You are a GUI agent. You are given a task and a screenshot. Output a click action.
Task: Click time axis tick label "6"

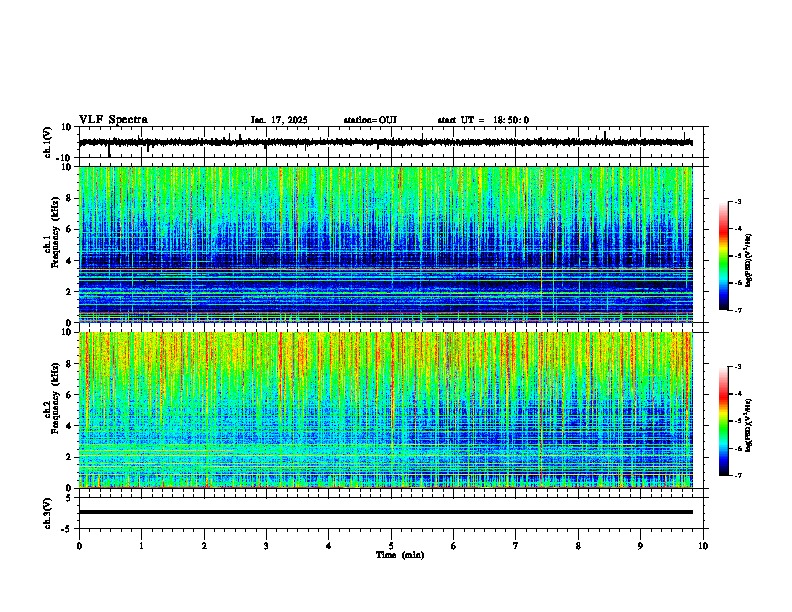point(454,546)
